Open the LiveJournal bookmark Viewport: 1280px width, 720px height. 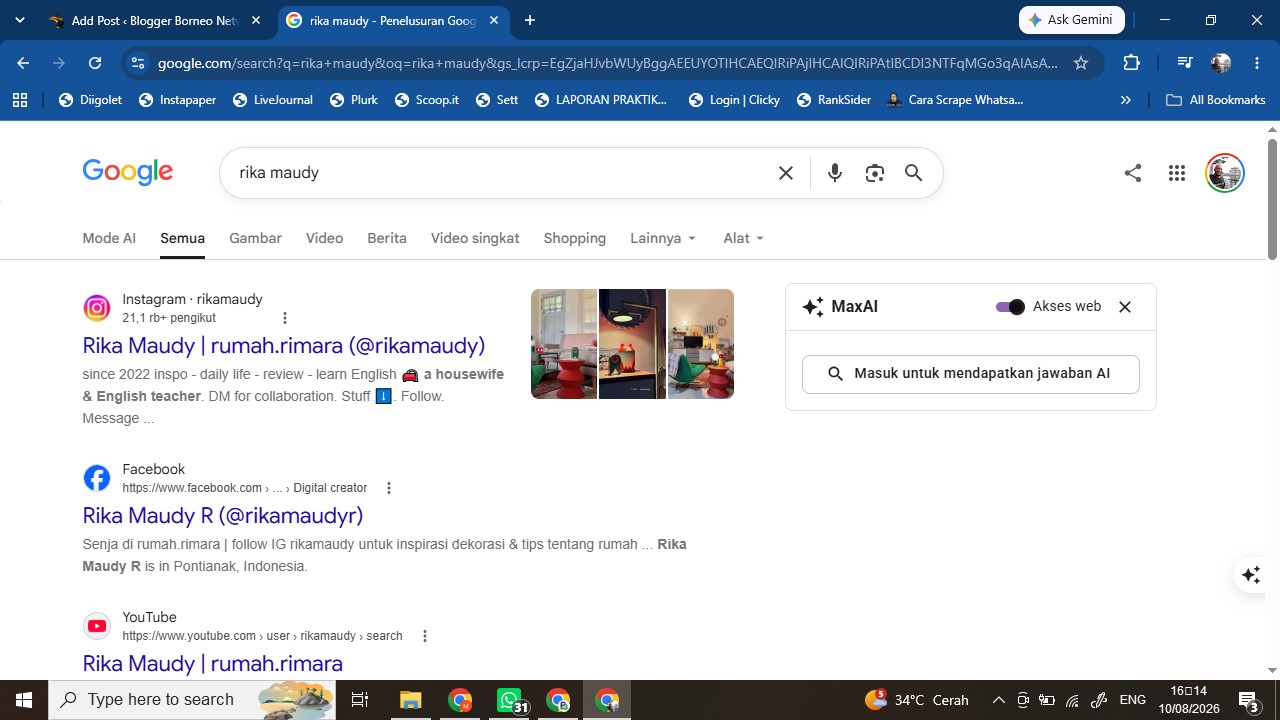pos(272,100)
